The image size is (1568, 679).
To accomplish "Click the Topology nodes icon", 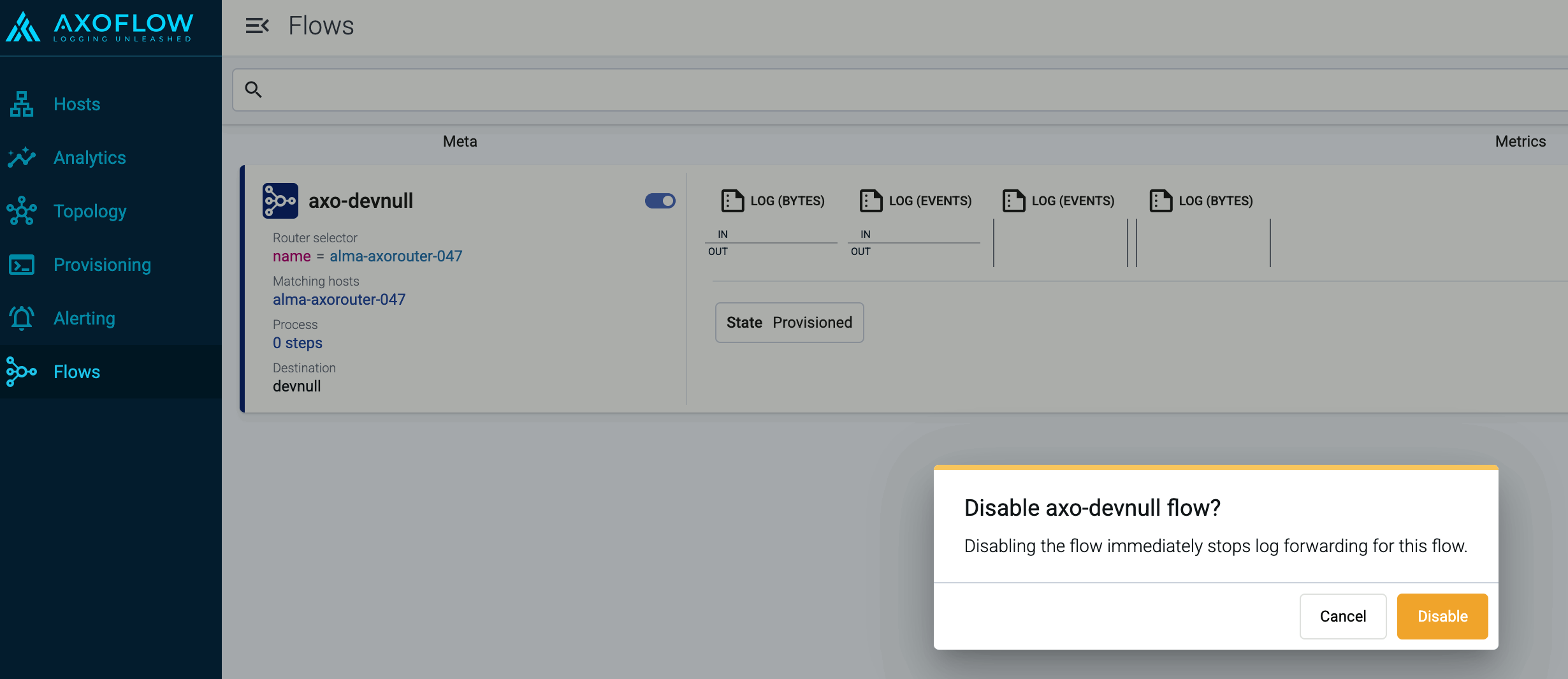I will tap(22, 211).
